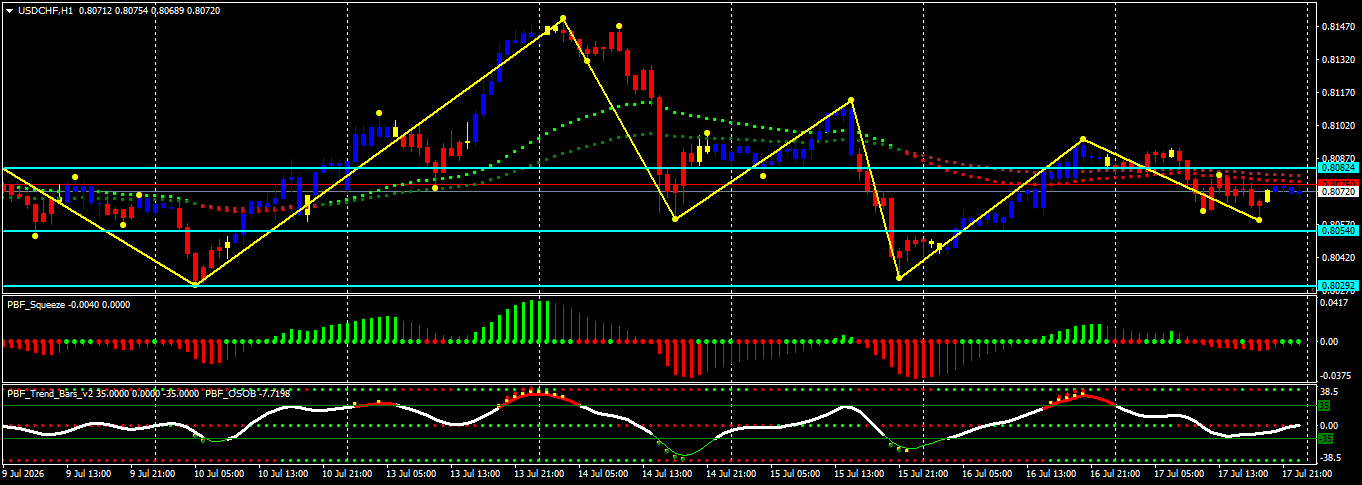Select the ZigZag peak near 15 Jul 13:00

[x=851, y=100]
